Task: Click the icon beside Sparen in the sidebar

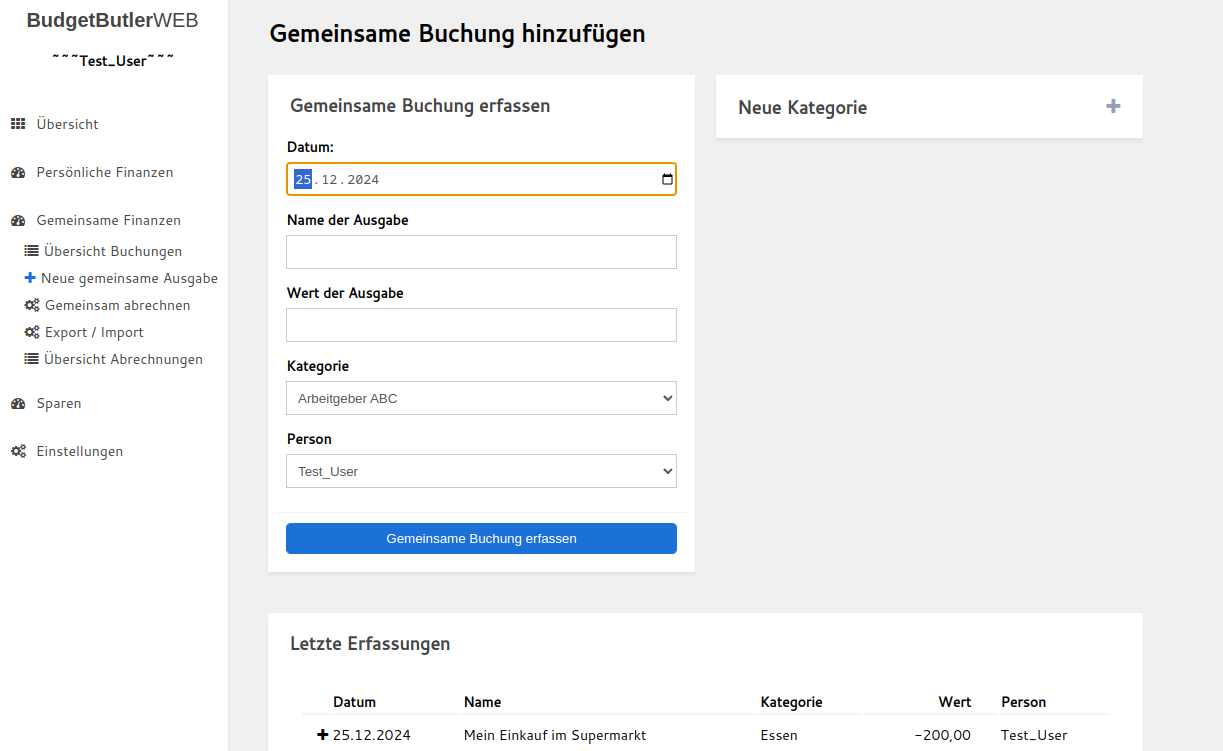Action: [16, 402]
